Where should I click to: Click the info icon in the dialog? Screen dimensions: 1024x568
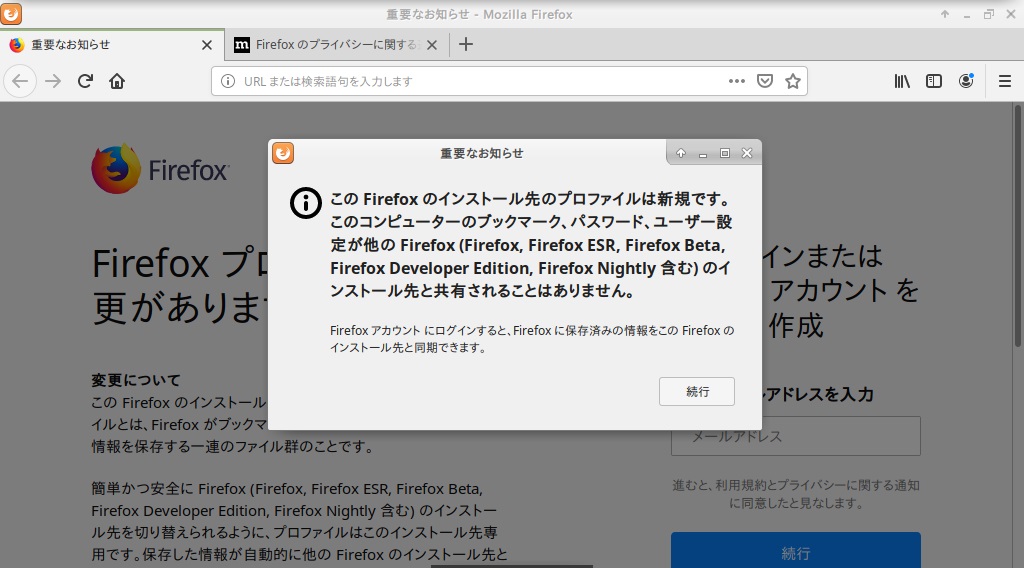point(306,203)
